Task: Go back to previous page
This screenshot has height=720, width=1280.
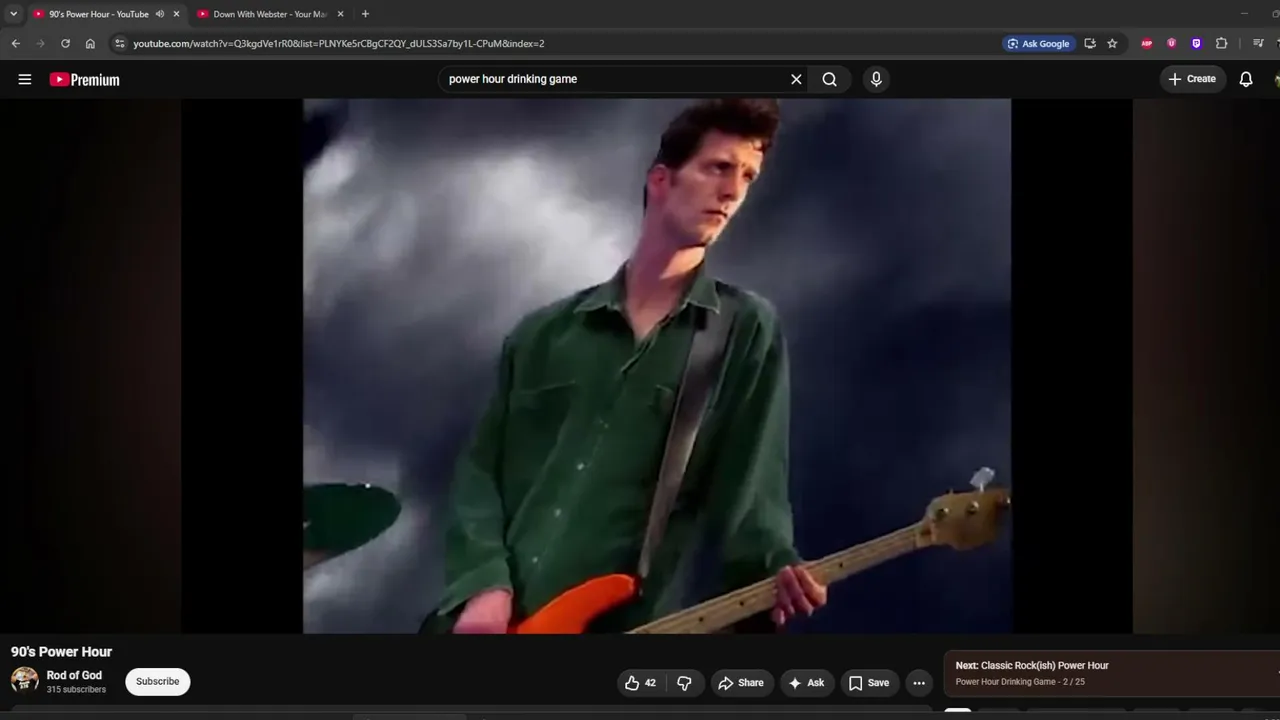Action: 16,44
